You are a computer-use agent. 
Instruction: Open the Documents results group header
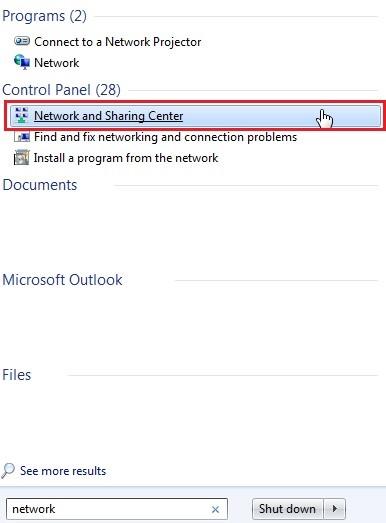click(x=40, y=185)
